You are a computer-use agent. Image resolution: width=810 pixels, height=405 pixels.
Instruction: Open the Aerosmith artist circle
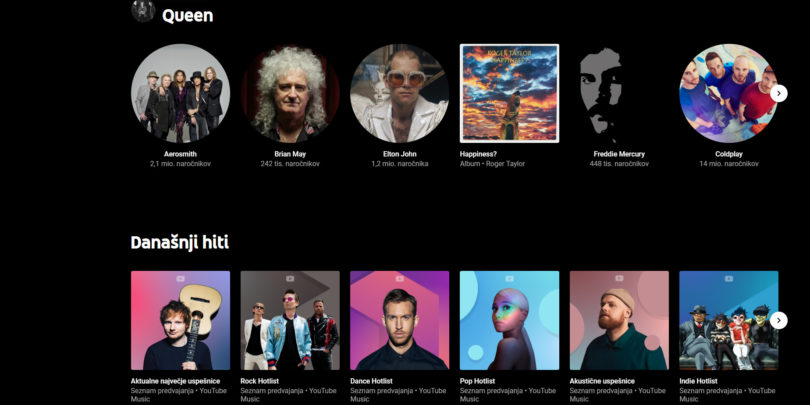180,93
